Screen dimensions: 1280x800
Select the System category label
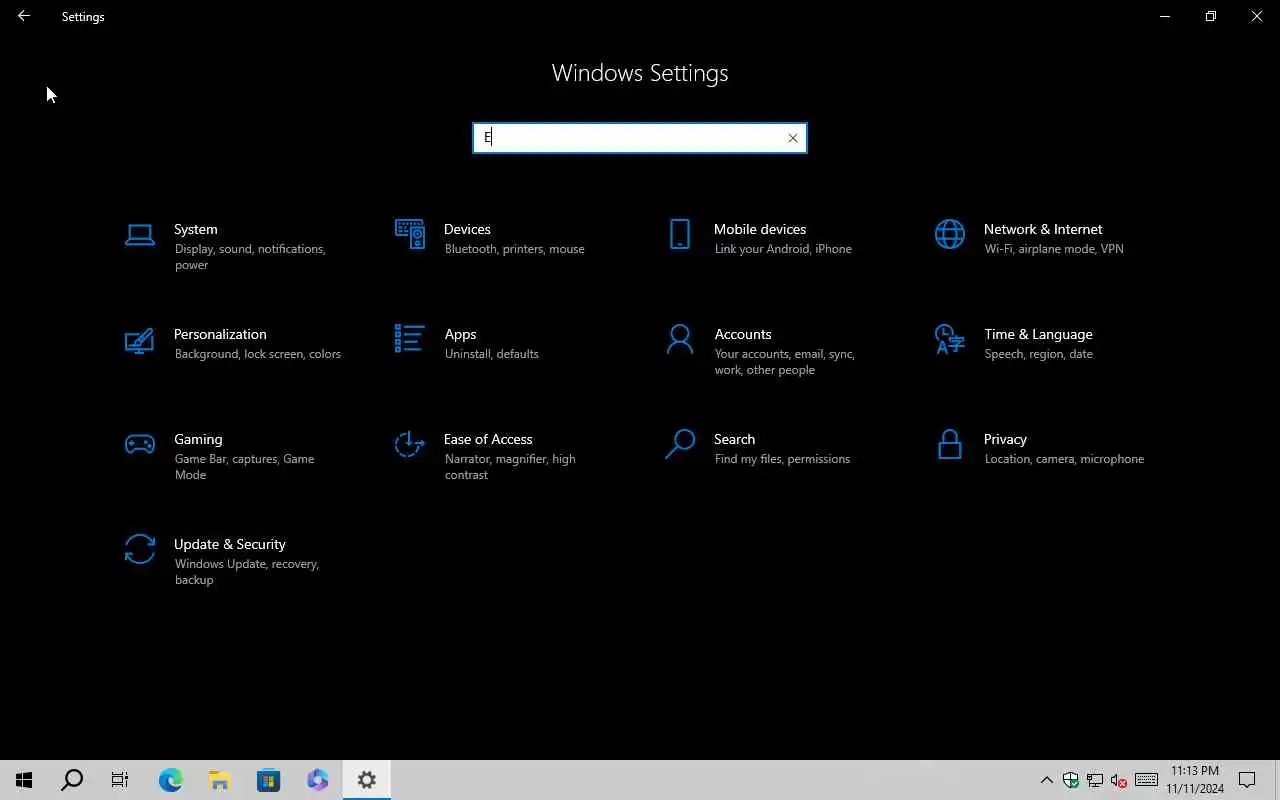[196, 229]
